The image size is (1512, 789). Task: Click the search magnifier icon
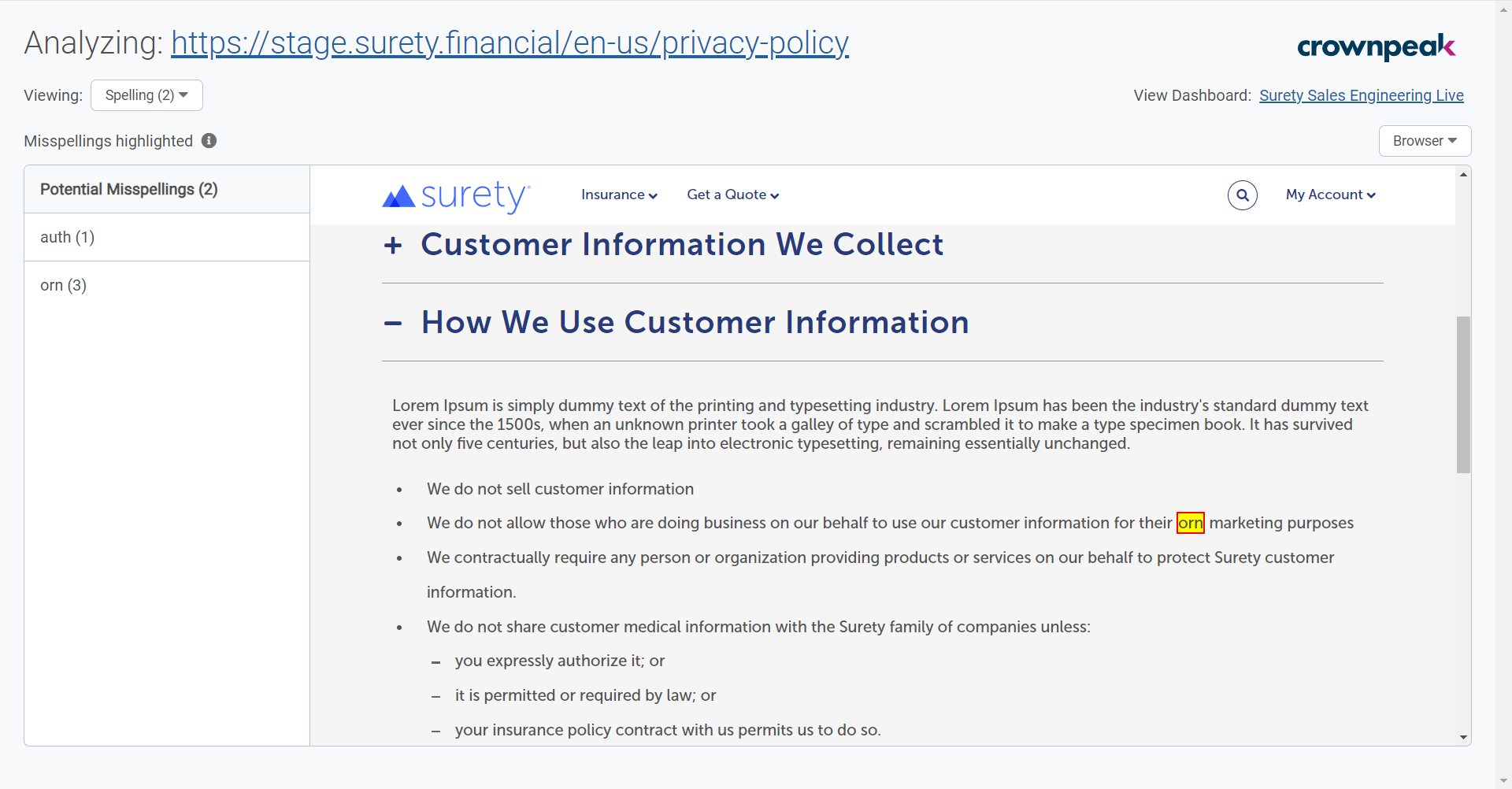(1242, 195)
